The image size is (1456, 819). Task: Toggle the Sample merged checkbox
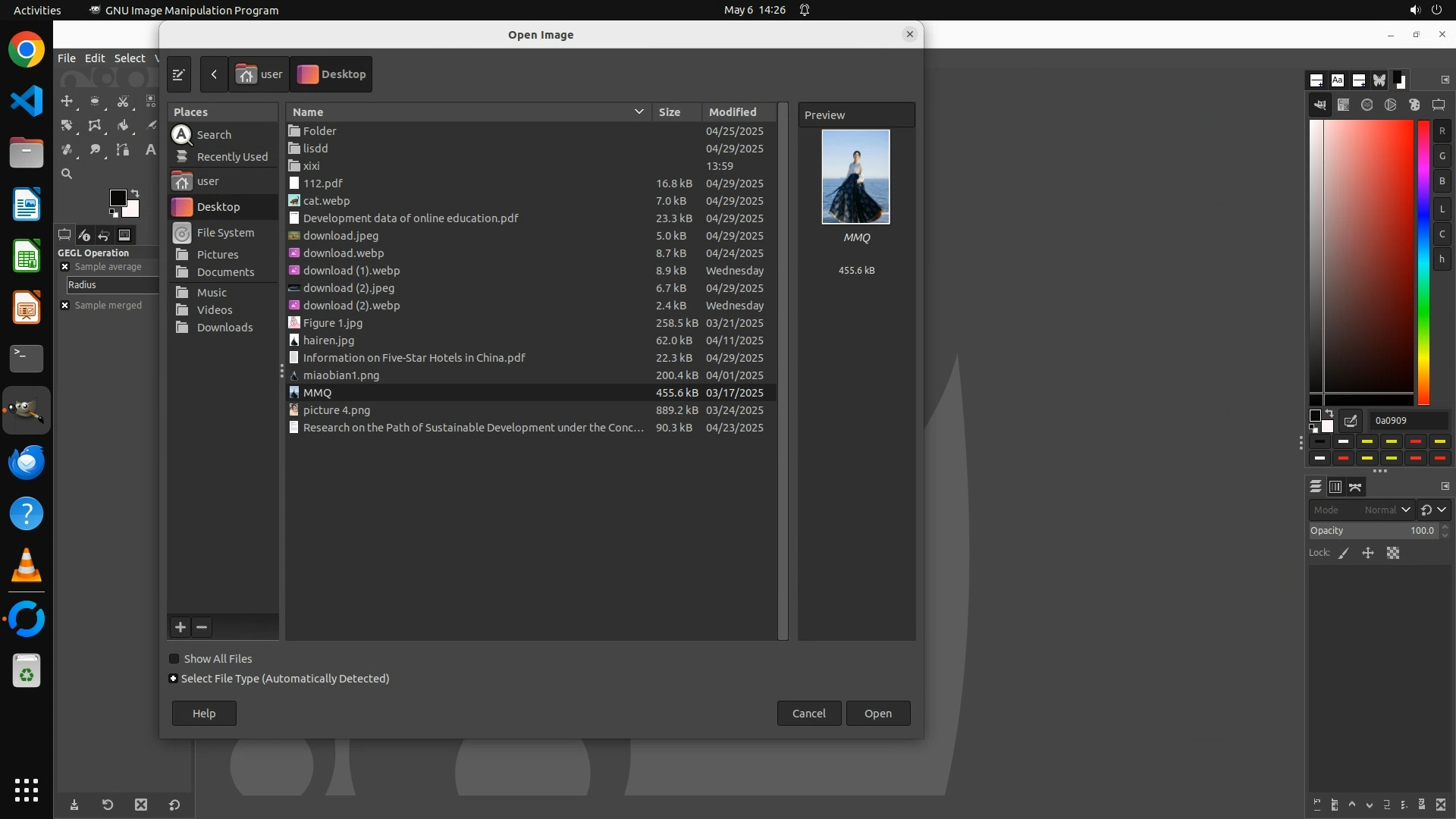click(x=65, y=306)
